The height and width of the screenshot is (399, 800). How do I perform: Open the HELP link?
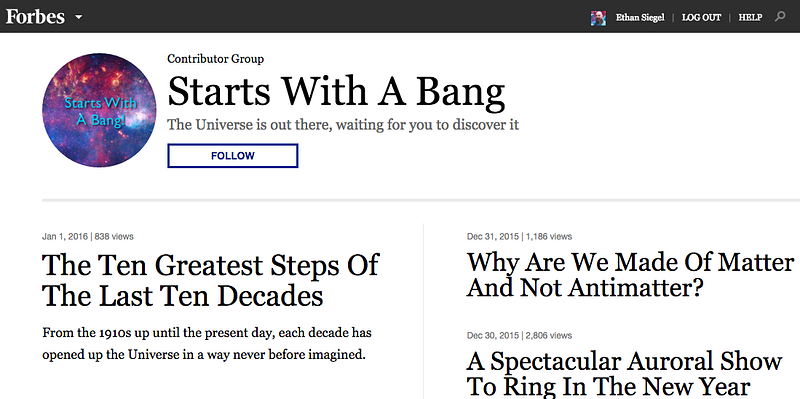(750, 18)
